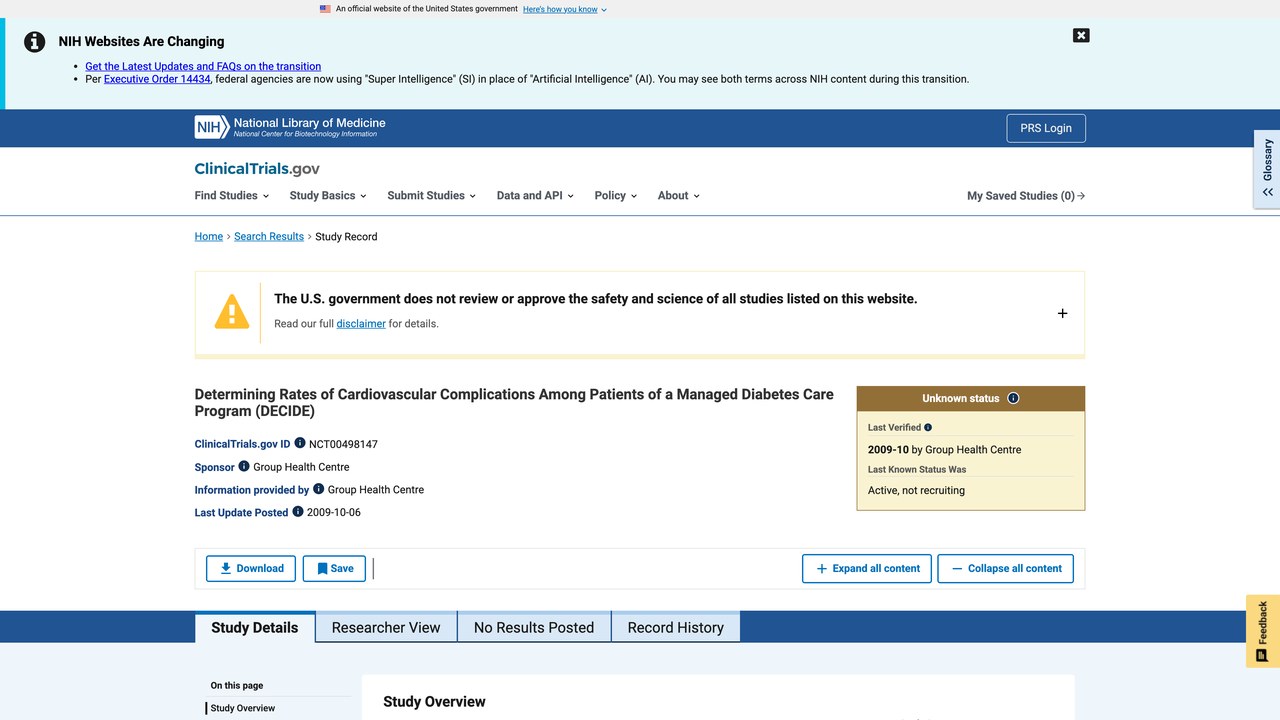Select the Study Details tab
Screen dimensions: 1280x720
point(255,627)
